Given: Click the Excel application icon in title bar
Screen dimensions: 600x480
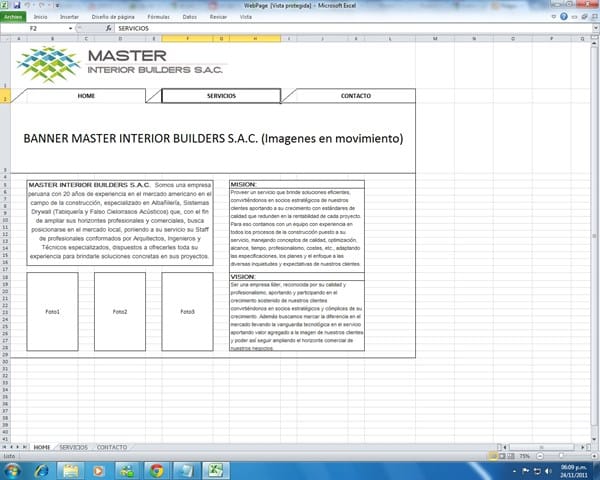Looking at the screenshot, I should 5,5.
